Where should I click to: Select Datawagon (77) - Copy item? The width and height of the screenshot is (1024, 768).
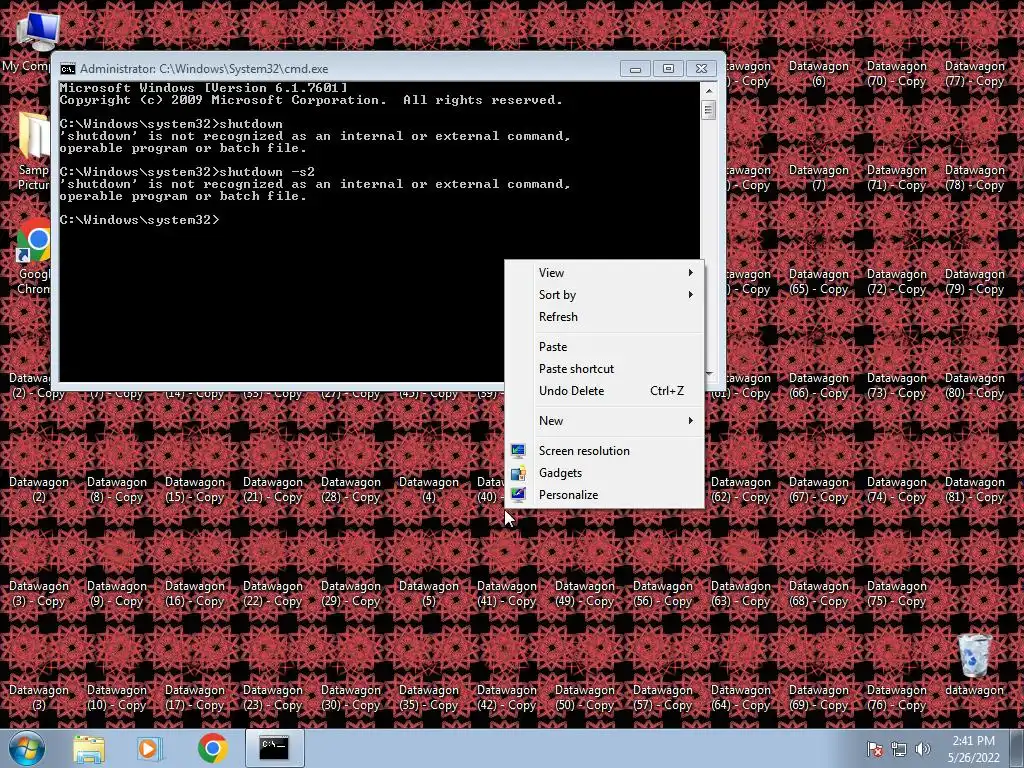tap(974, 73)
